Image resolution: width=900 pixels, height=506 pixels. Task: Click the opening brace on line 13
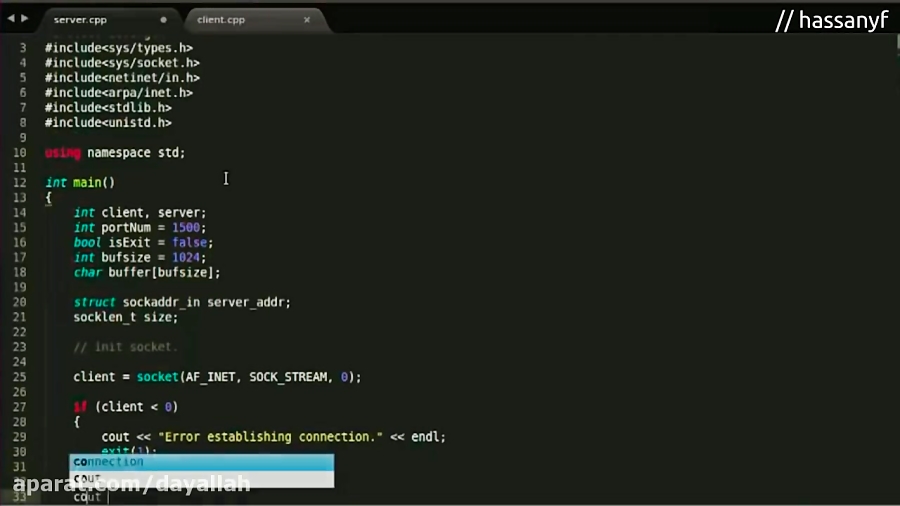[48, 198]
